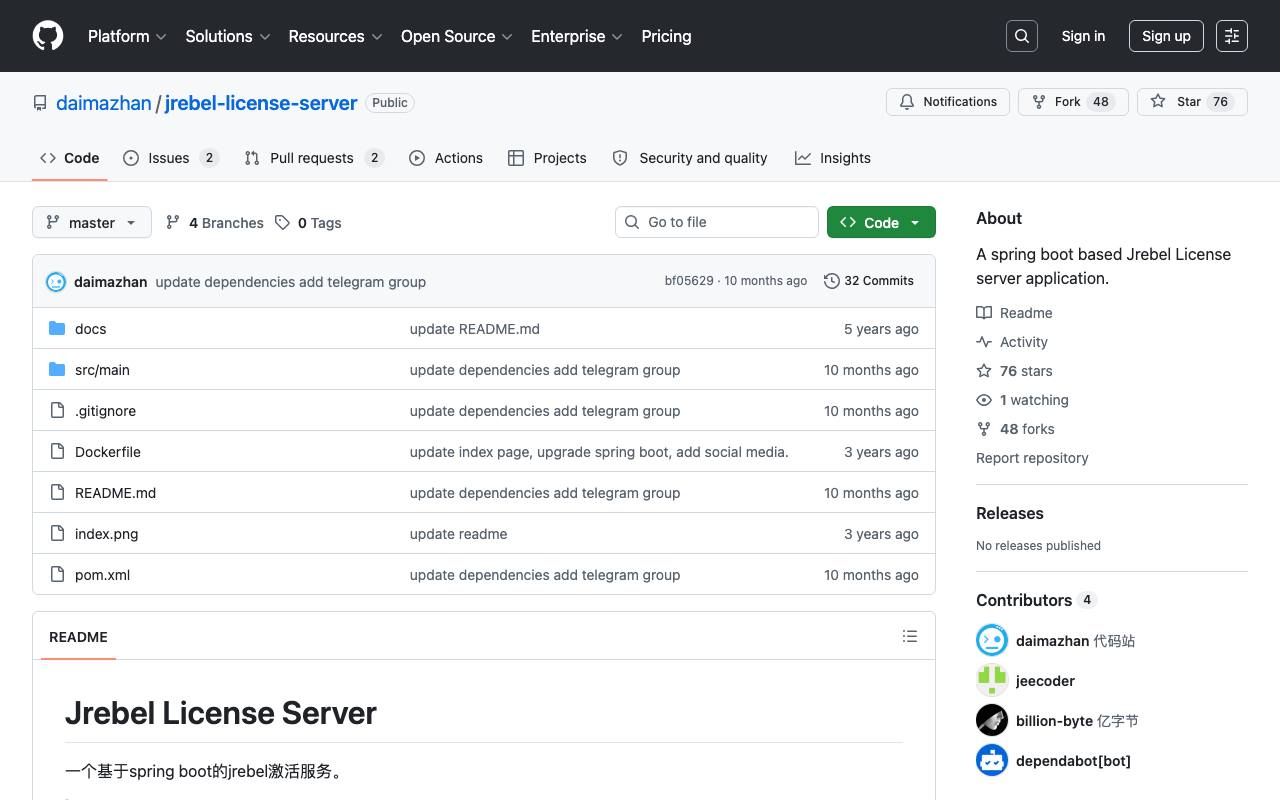1280x800 pixels.
Task: Open the src/main folder
Action: 102,370
